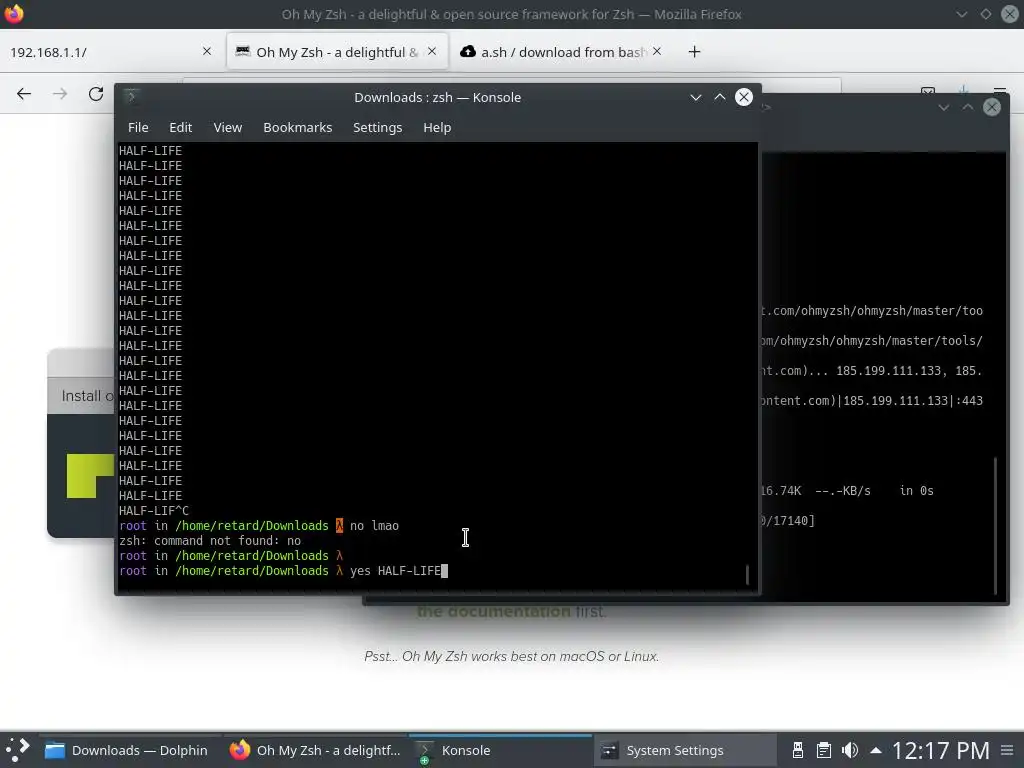Open 'the documentation' link on webpage

[x=494, y=611]
